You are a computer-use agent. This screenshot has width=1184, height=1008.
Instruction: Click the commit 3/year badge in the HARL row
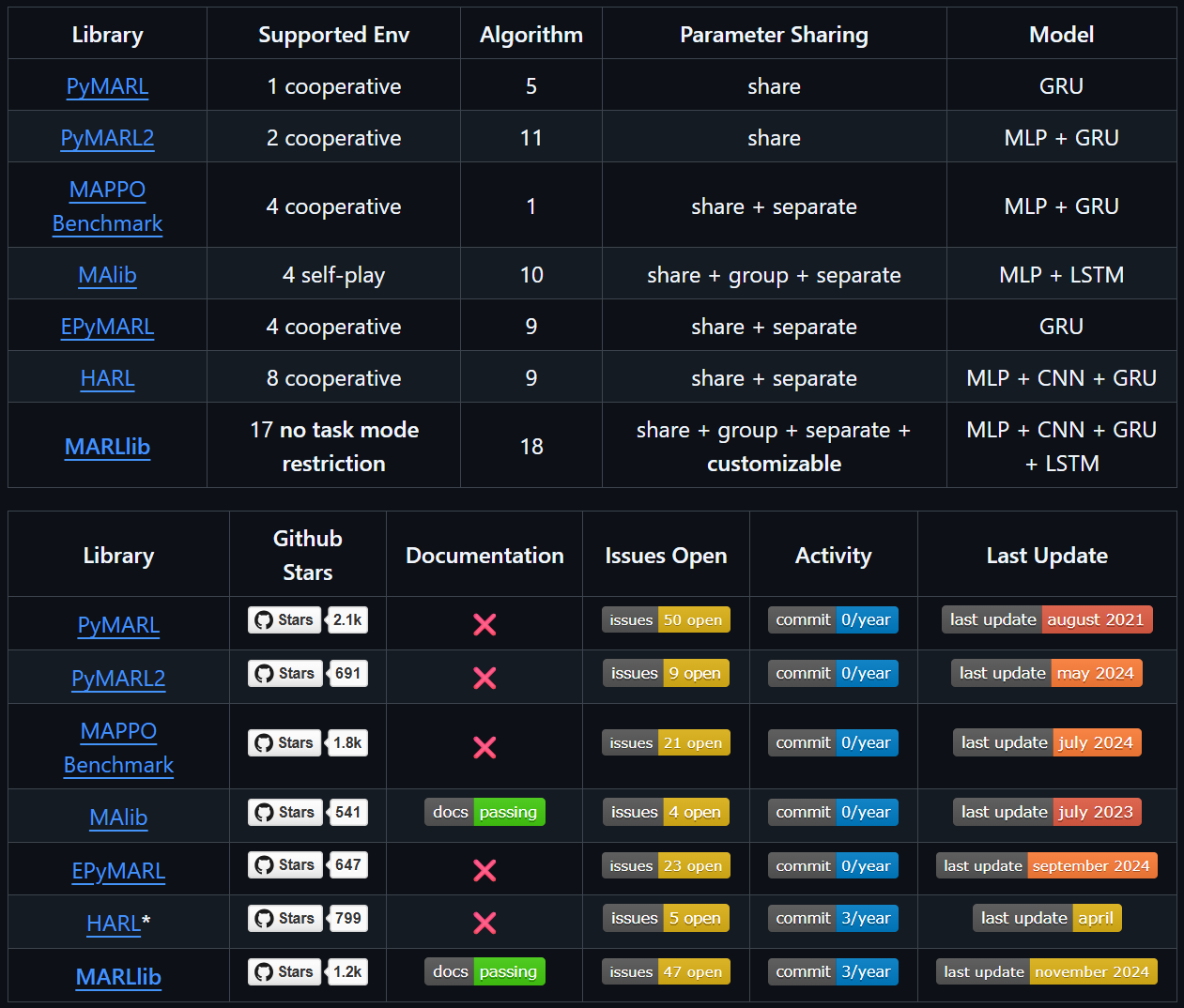click(x=833, y=918)
